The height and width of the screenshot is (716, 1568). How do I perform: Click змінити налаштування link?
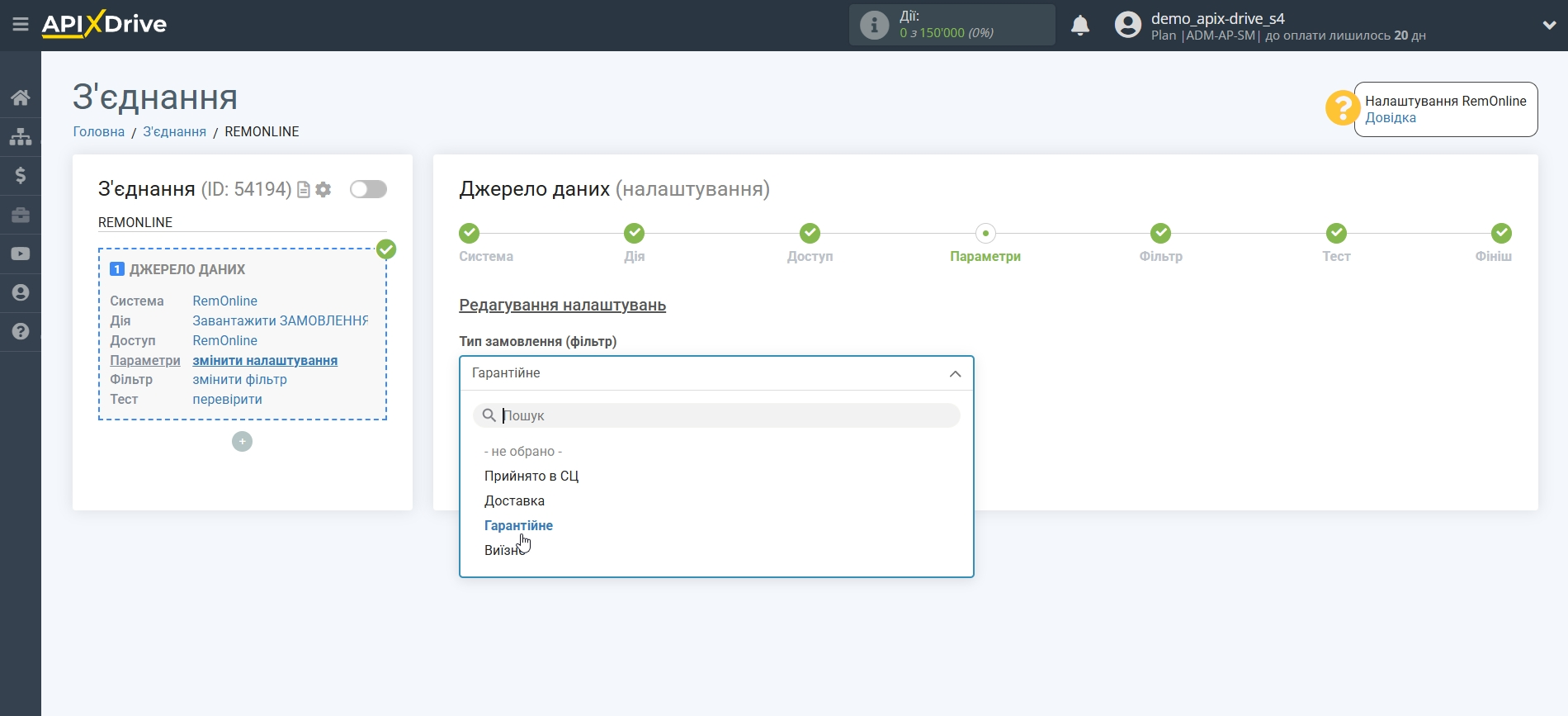click(x=265, y=360)
